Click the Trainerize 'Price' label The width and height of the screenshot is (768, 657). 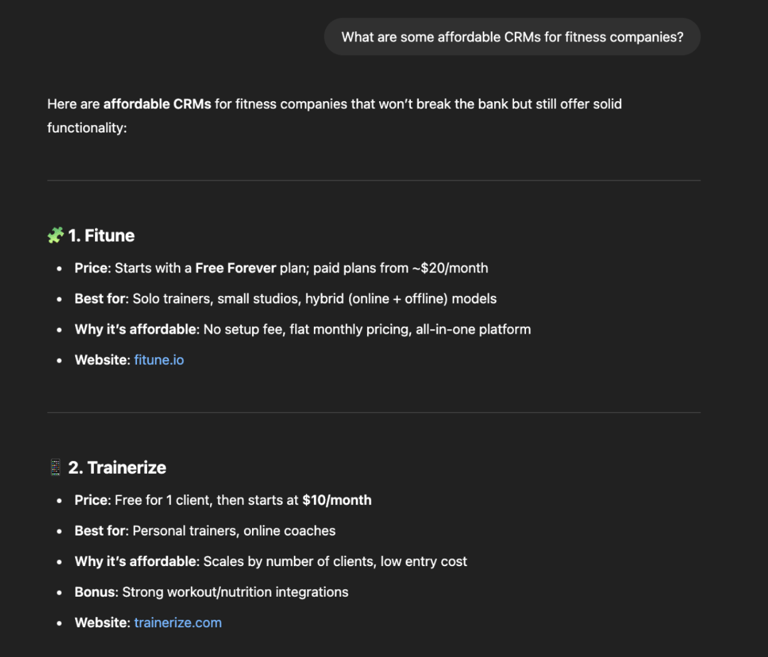[93, 500]
